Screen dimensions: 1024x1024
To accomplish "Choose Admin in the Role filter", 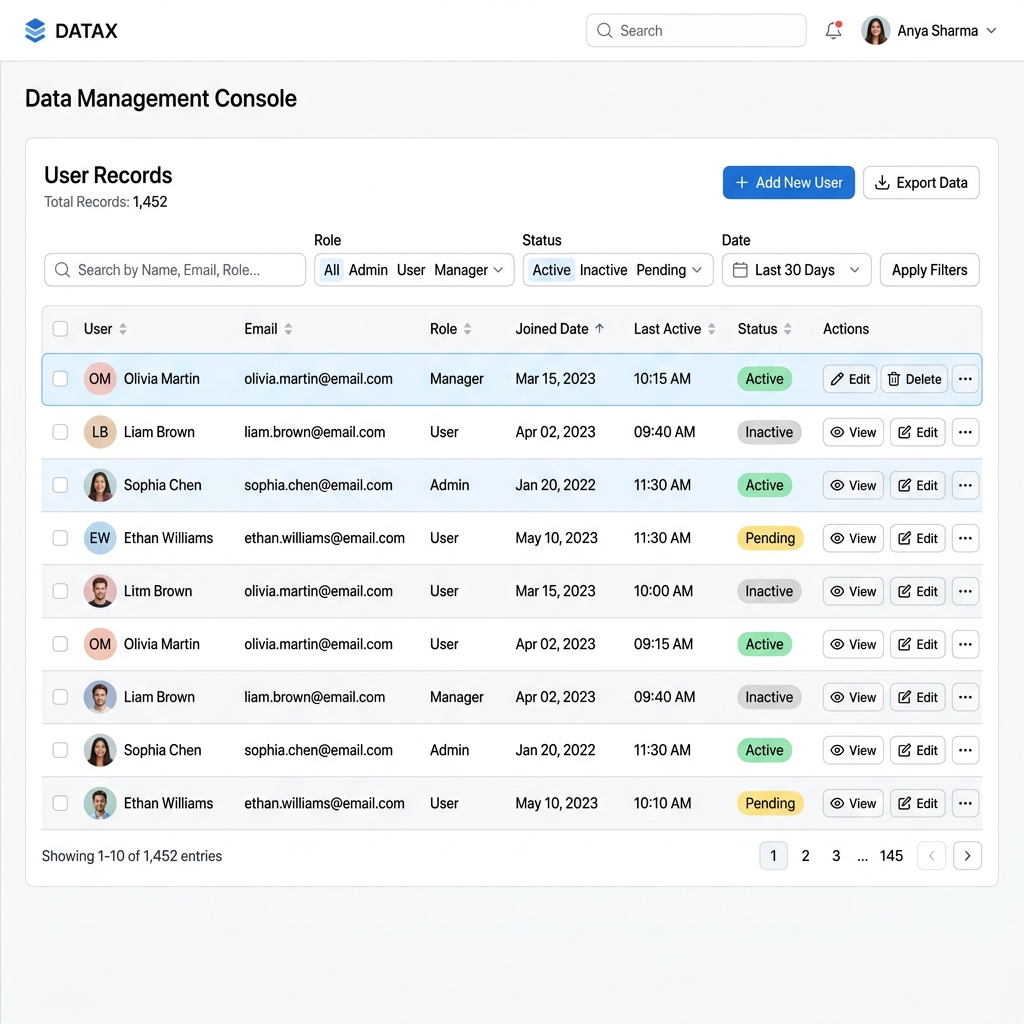I will (x=368, y=270).
